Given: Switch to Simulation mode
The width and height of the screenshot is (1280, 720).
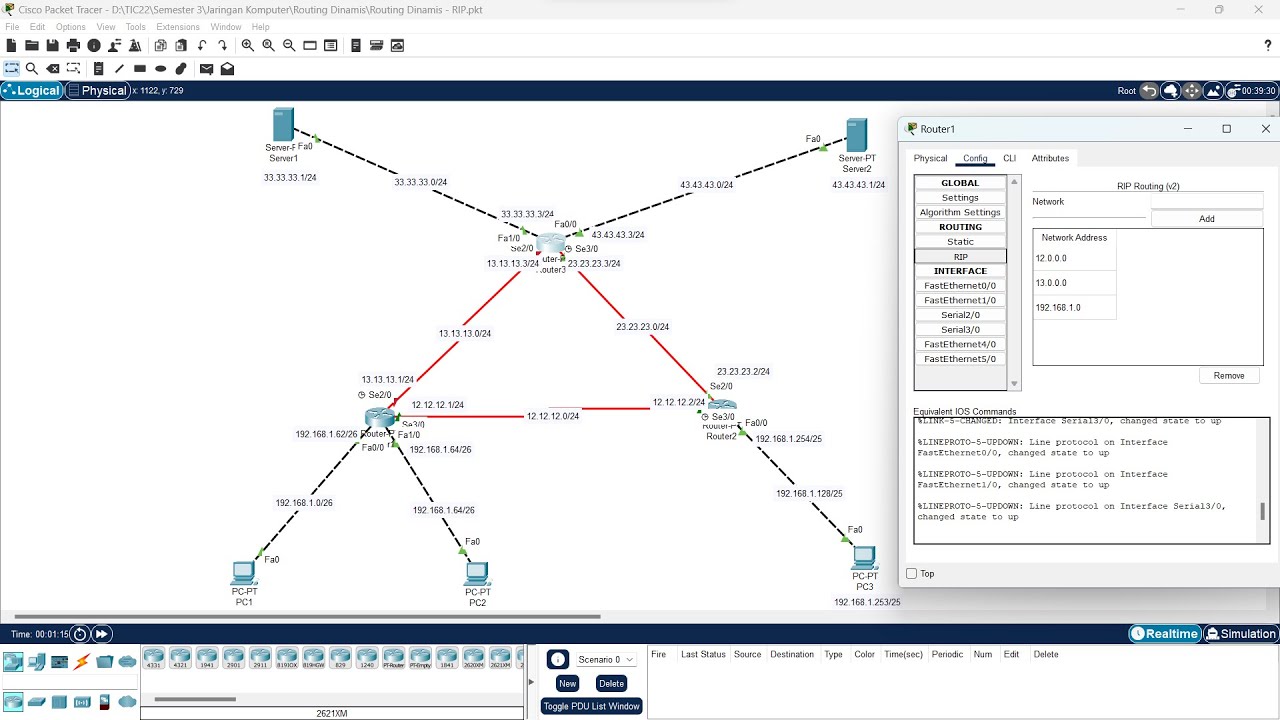Looking at the screenshot, I should pos(1241,634).
